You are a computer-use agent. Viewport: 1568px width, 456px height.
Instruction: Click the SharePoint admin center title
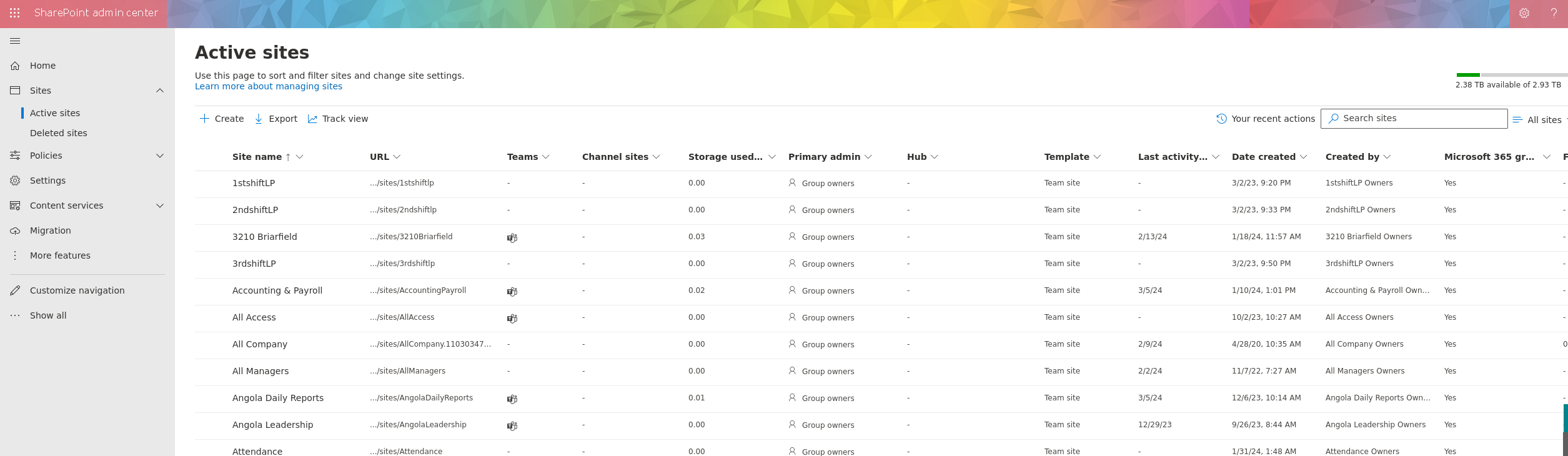96,13
